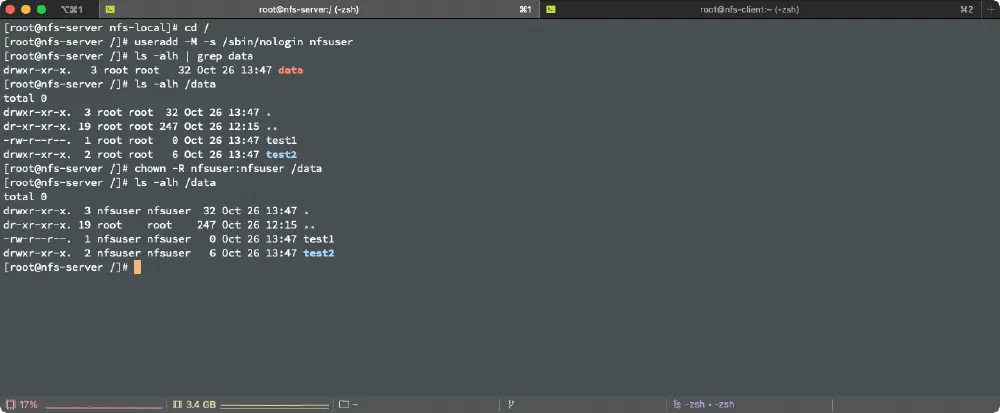This screenshot has width=1000, height=413.
Task: Click terminal icon on nfs-client tab
Action: point(551,9)
